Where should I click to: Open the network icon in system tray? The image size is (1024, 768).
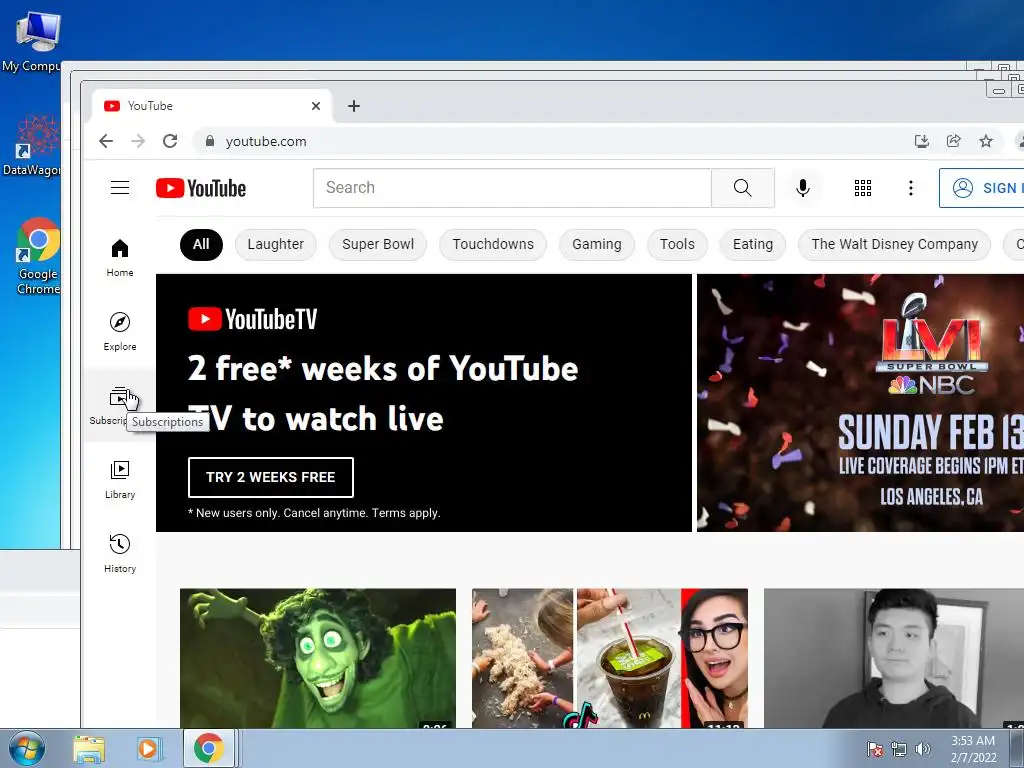pos(899,749)
